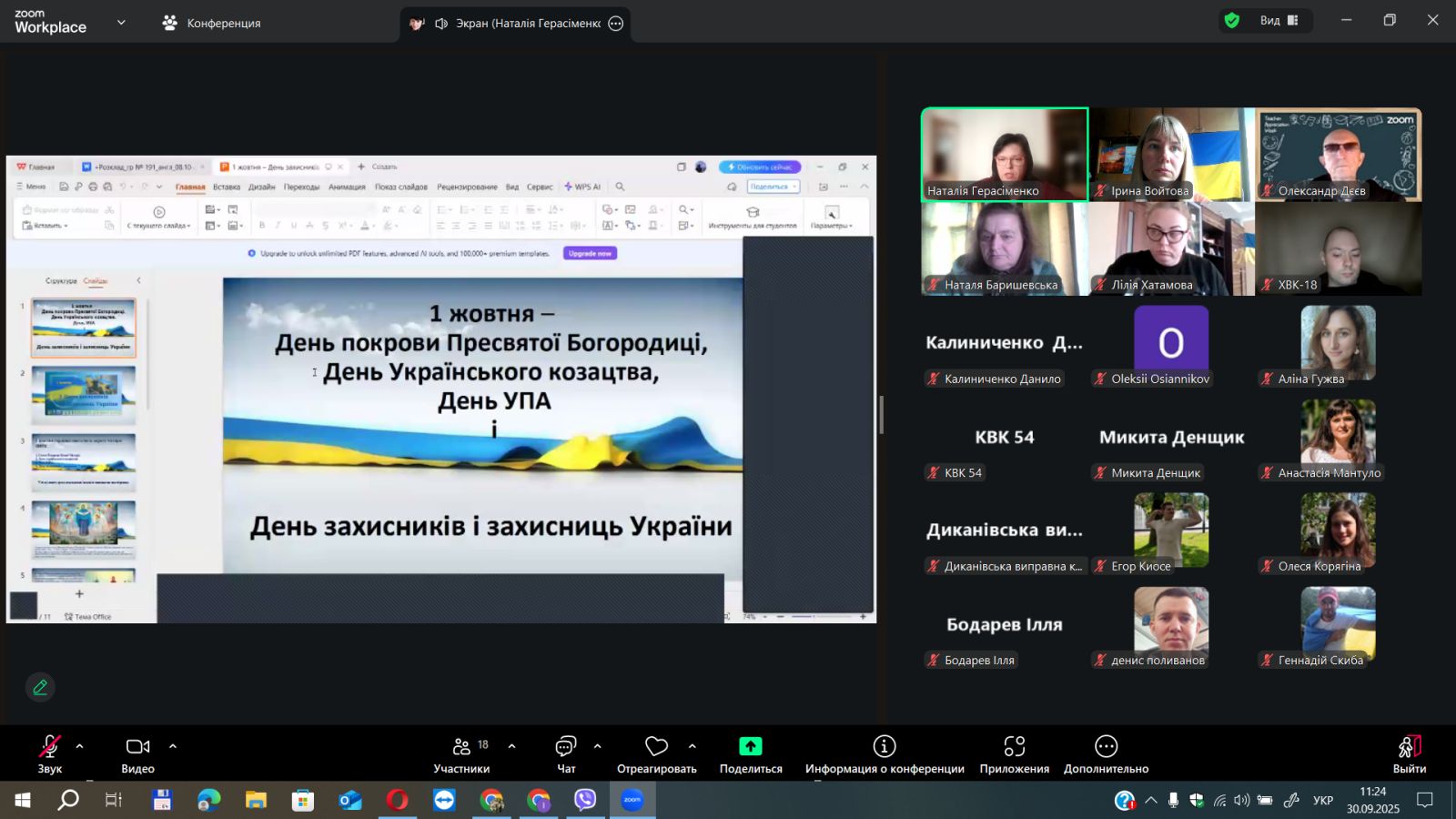This screenshot has height=819, width=1456.
Task: Leave the meeting with Выйти
Action: 1409,754
